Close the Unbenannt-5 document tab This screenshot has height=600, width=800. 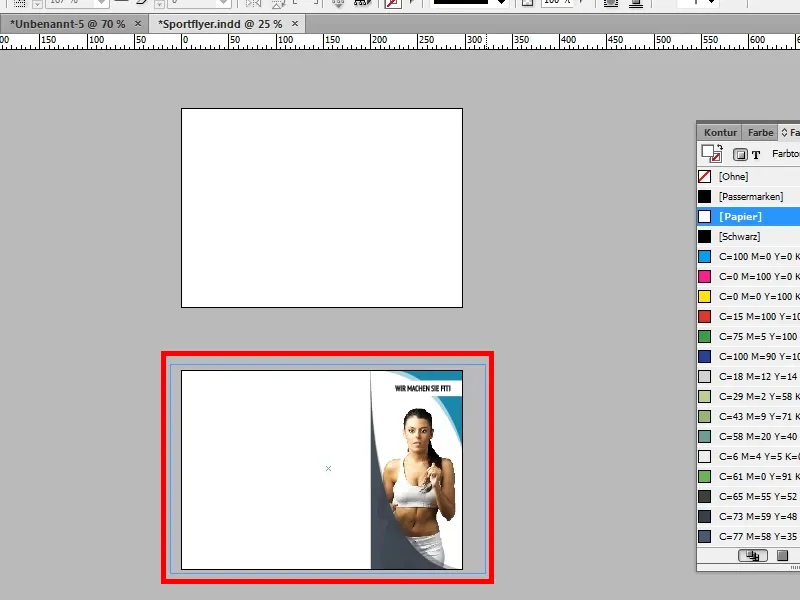[138, 23]
